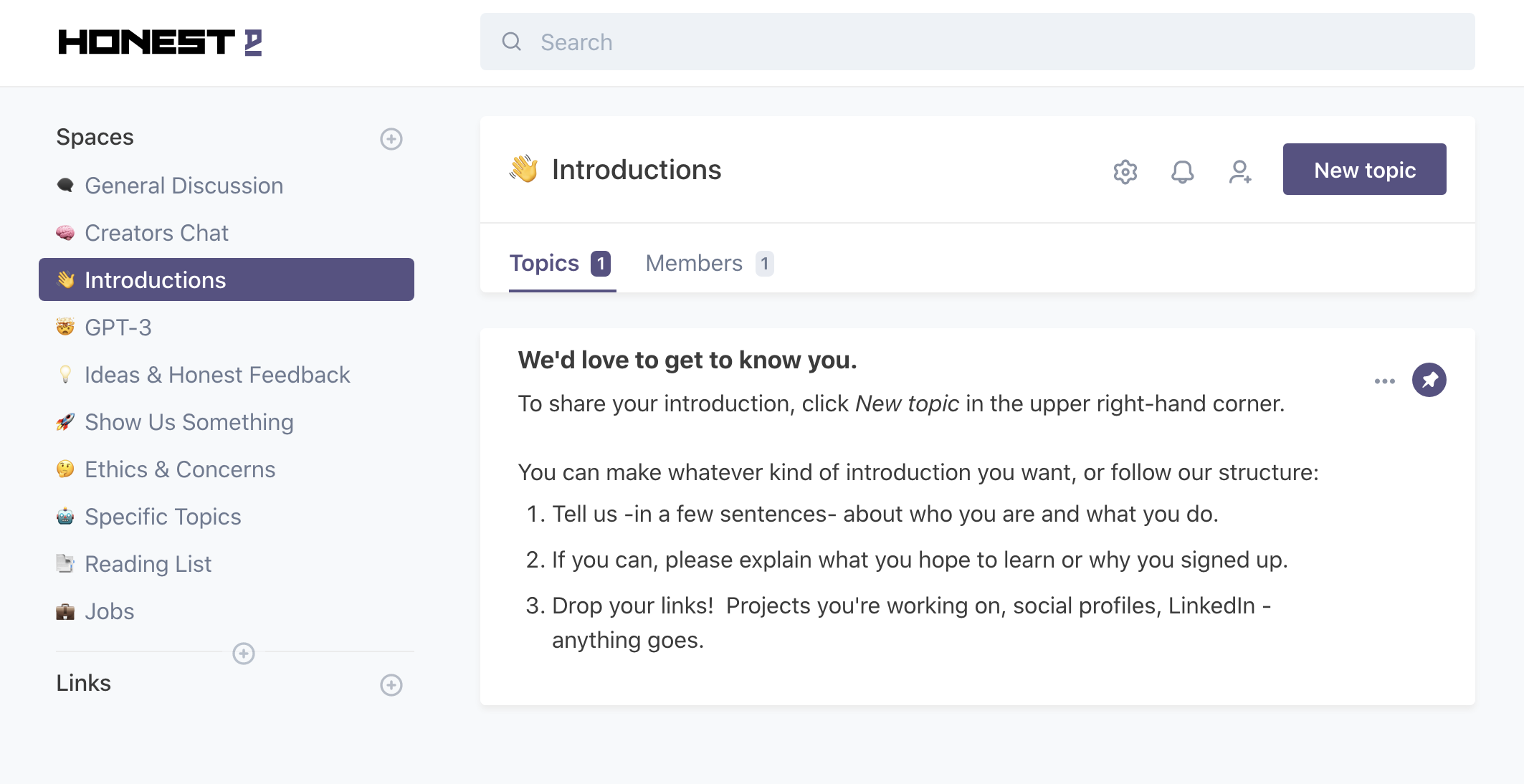The image size is (1524, 784).
Task: Click the pin icon on the post
Action: point(1429,380)
